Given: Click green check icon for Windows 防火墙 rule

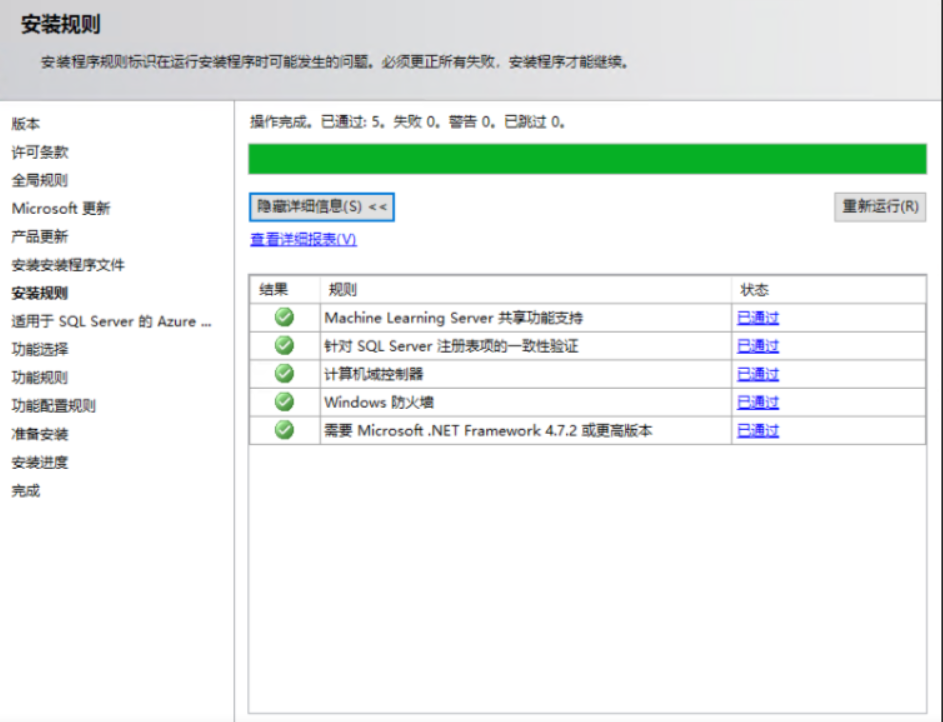Looking at the screenshot, I should click(x=284, y=402).
